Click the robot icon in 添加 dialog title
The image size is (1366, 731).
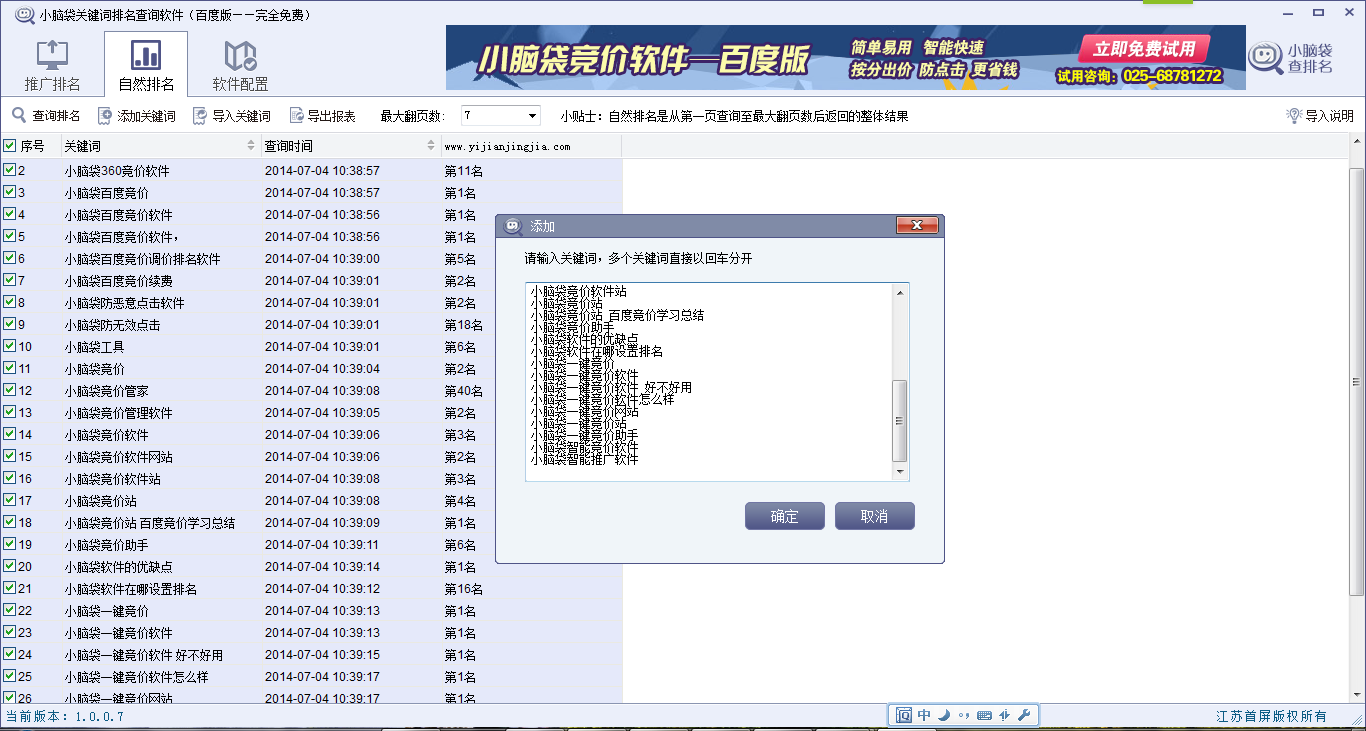[x=513, y=226]
